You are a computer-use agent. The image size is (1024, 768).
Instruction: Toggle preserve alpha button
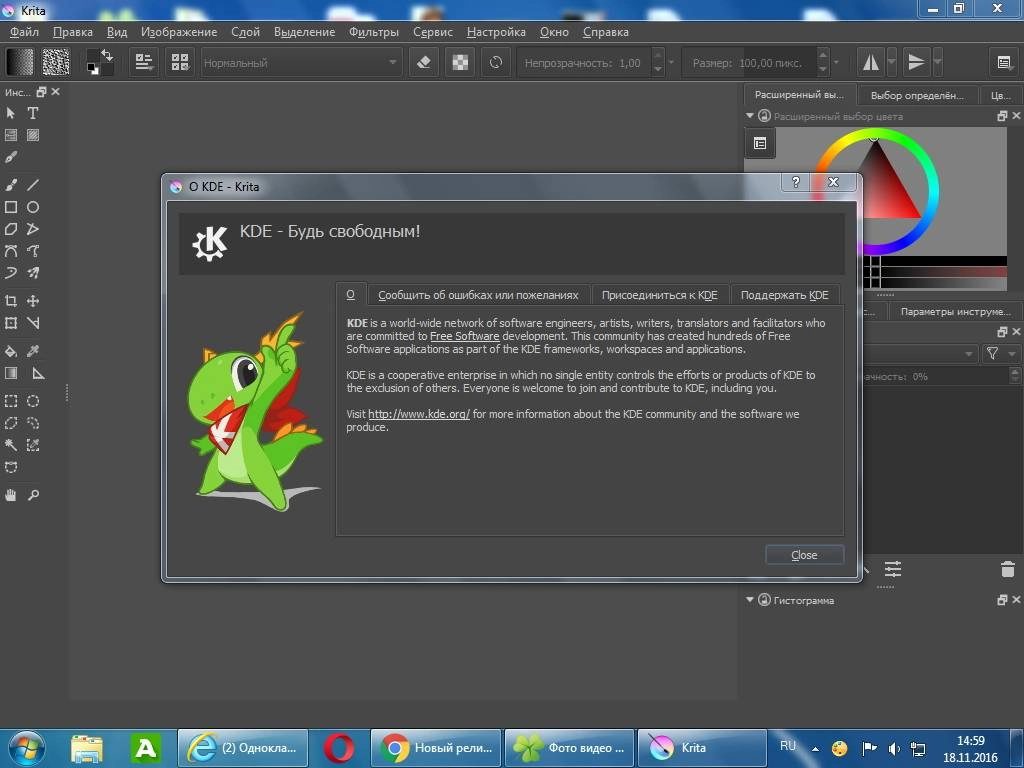point(460,63)
